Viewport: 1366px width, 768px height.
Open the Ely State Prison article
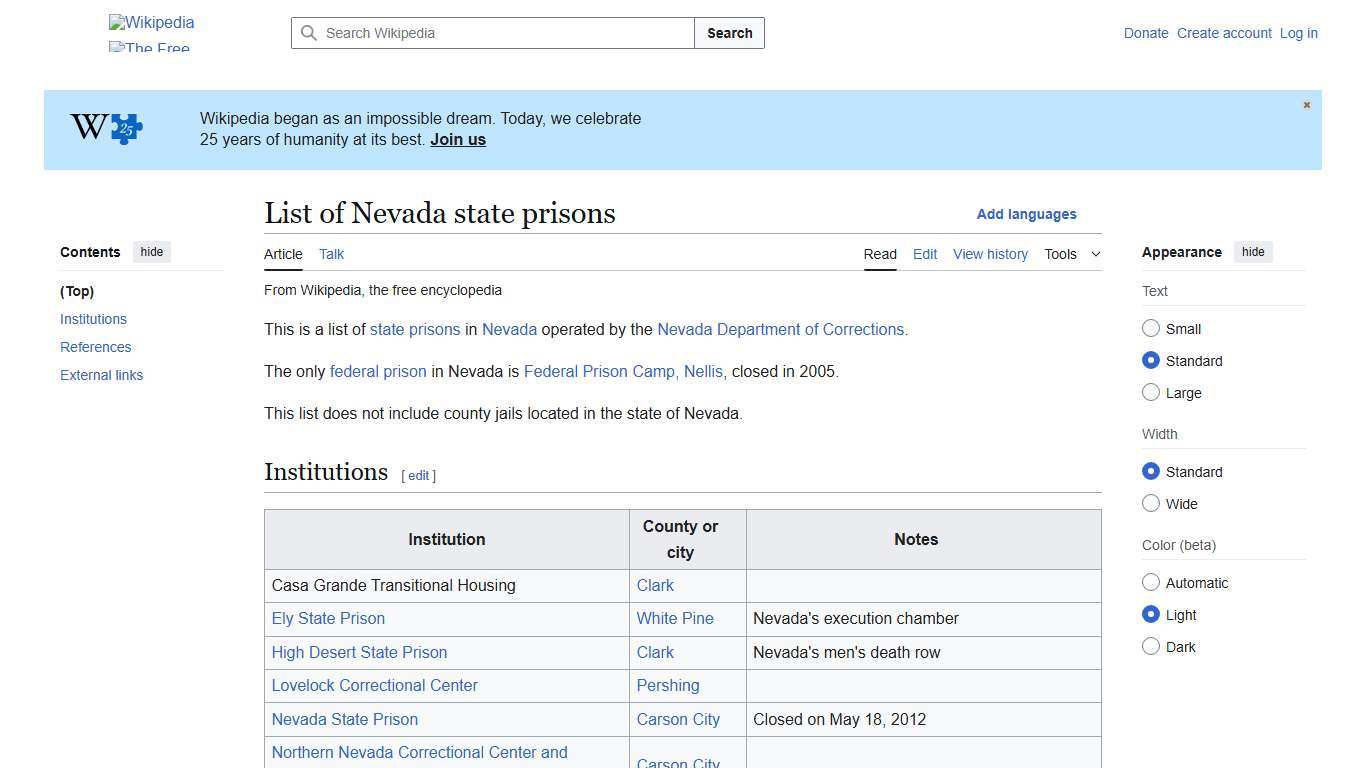click(328, 618)
